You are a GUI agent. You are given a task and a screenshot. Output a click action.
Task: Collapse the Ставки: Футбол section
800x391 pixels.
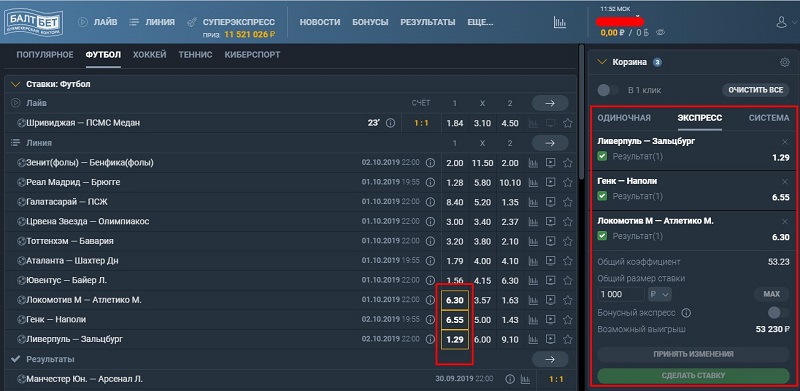15,84
